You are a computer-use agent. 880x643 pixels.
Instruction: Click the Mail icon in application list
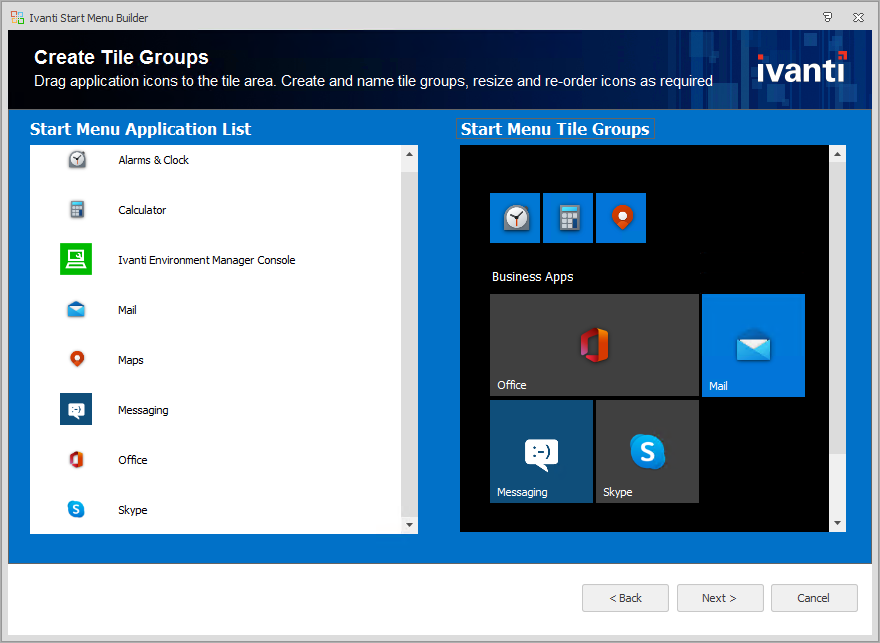77,310
